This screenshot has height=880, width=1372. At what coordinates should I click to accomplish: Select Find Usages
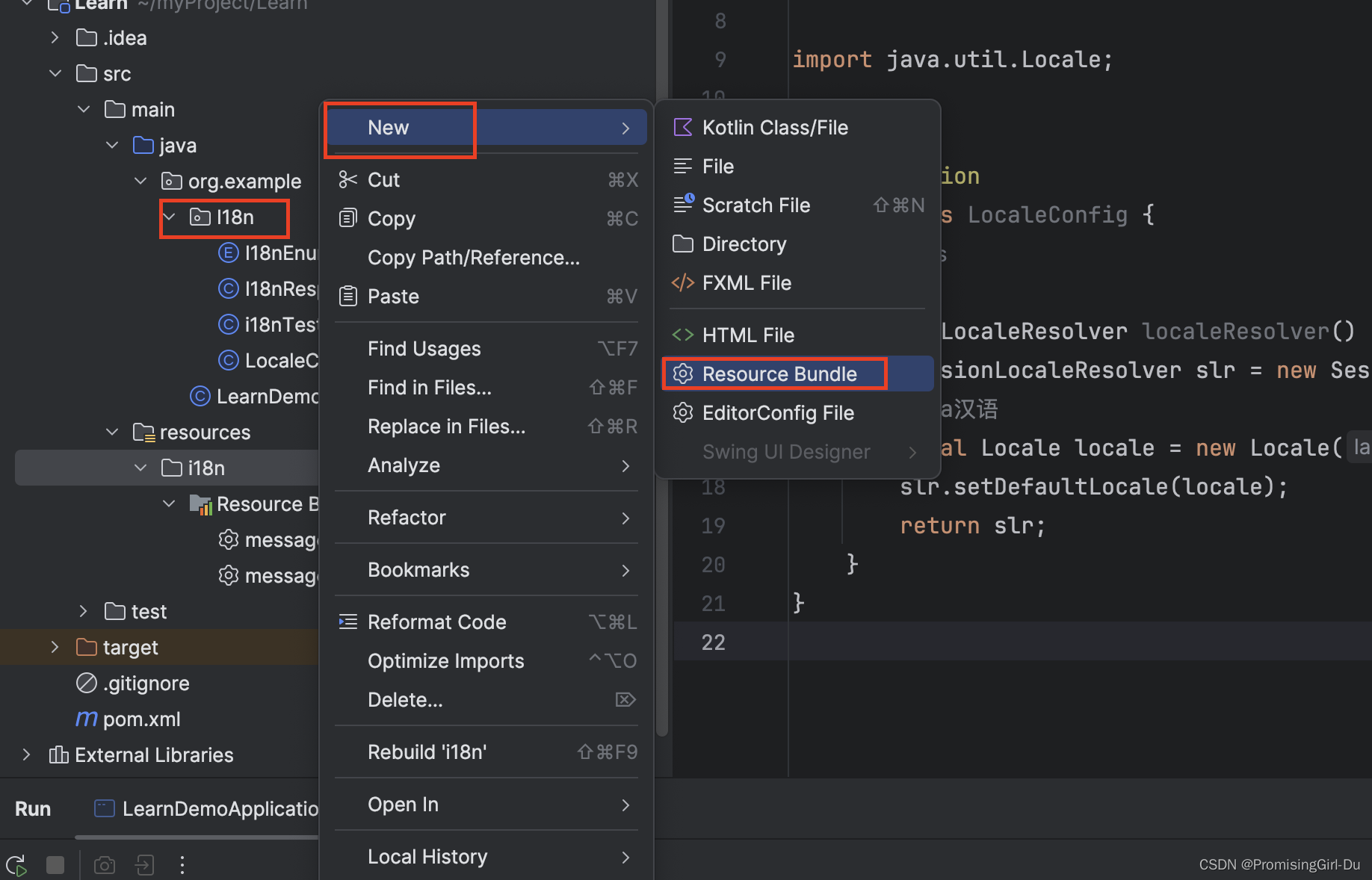click(487, 349)
